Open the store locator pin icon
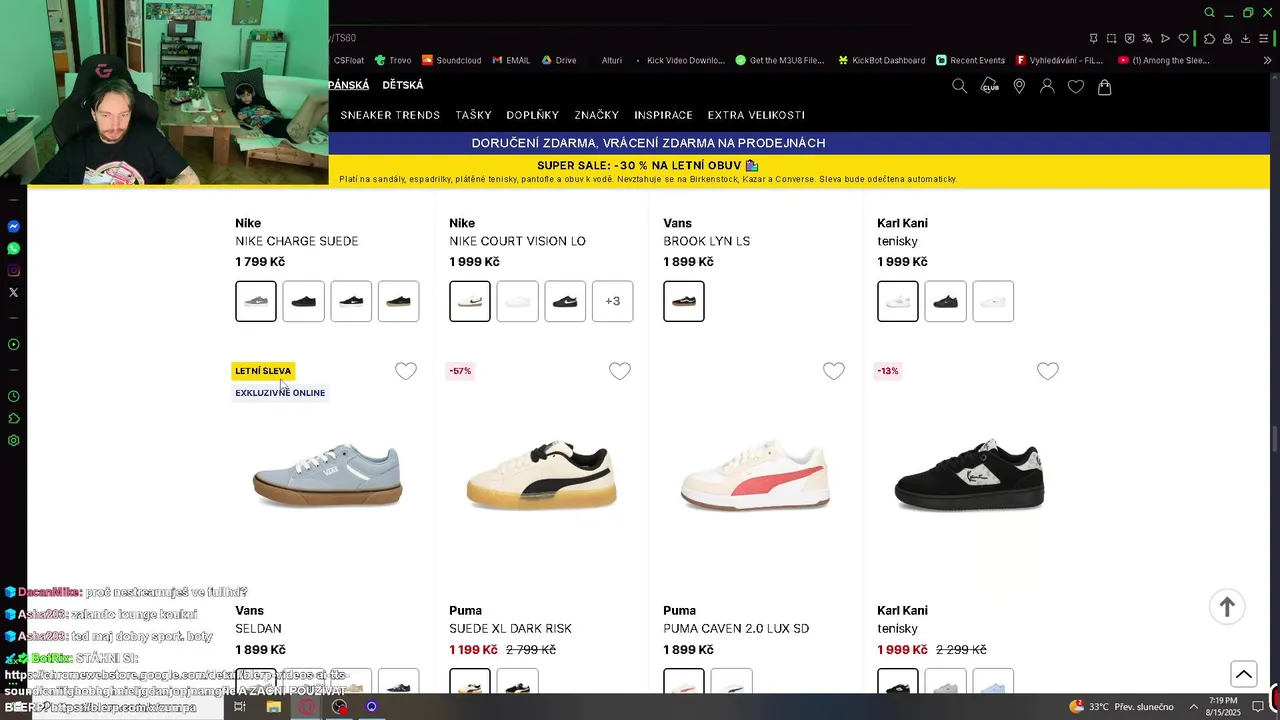 click(1019, 86)
